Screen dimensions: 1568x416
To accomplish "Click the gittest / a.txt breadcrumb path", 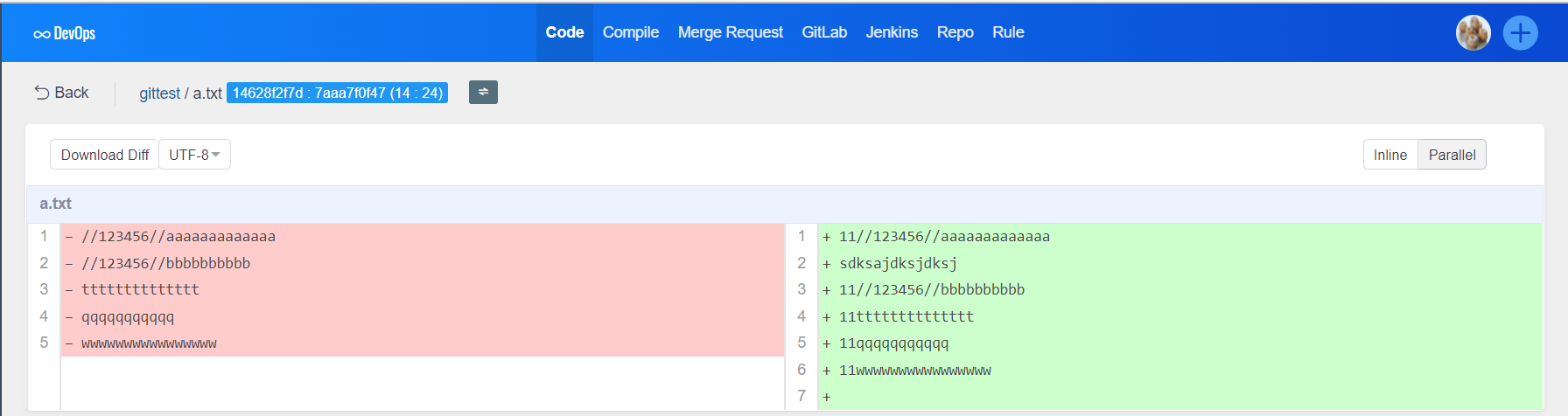I will click(x=180, y=94).
